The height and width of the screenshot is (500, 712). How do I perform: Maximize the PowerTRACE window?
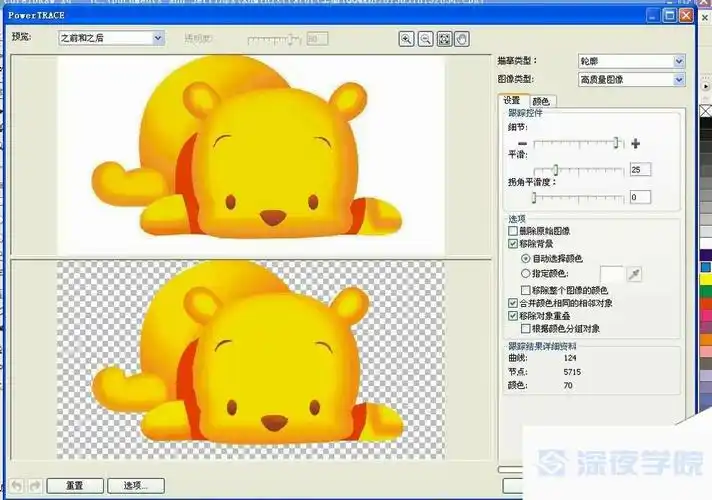pyautogui.click(x=670, y=15)
